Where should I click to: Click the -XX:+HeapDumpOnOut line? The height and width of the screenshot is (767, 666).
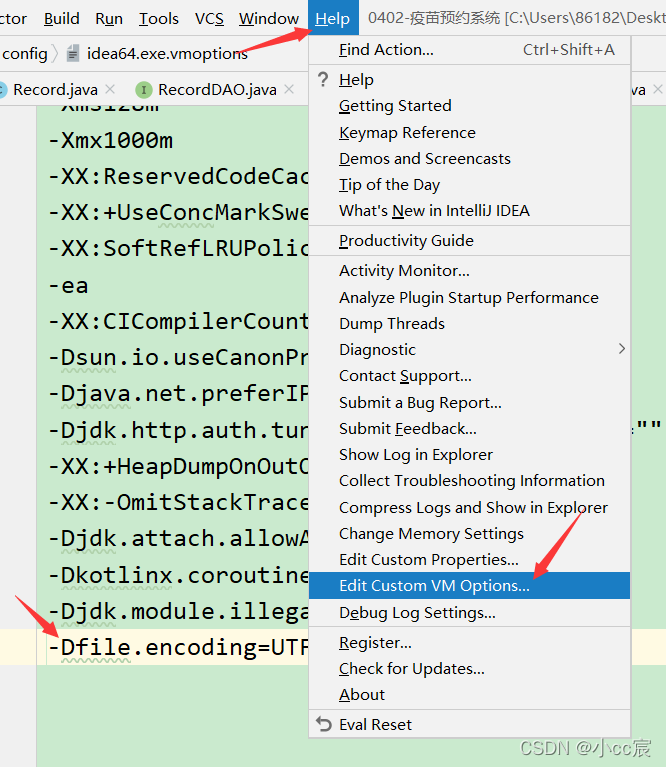pyautogui.click(x=178, y=466)
